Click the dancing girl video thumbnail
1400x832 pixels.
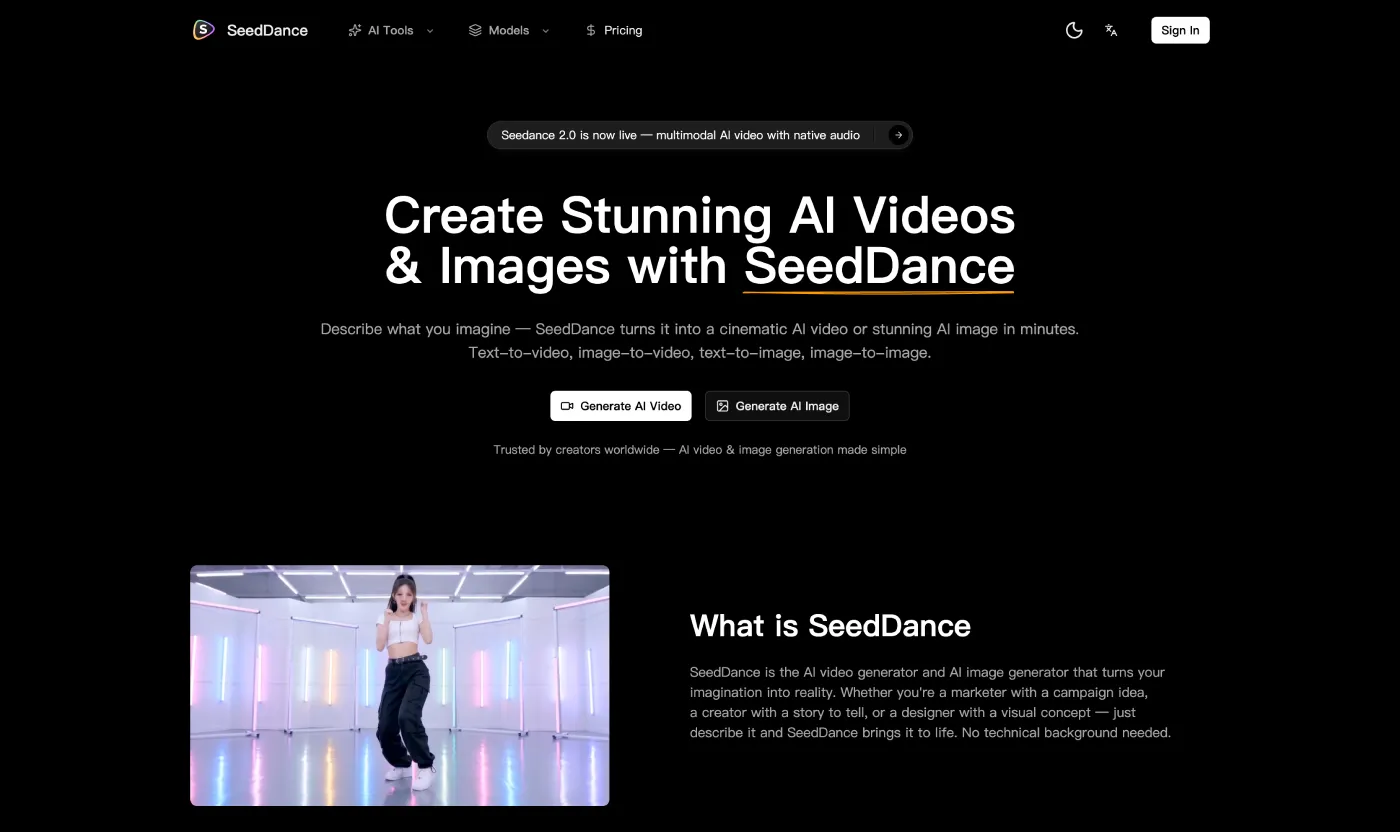tap(399, 685)
